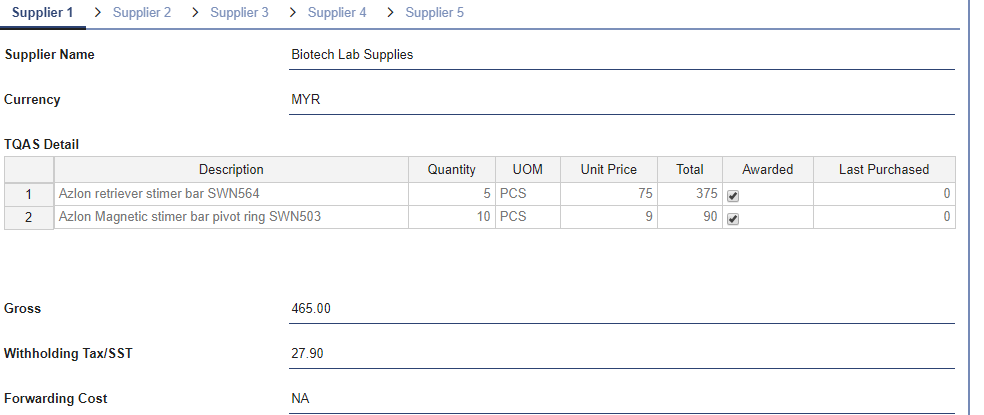Click the Quantity cell showing 10
The height and width of the screenshot is (415, 984).
[x=452, y=217]
